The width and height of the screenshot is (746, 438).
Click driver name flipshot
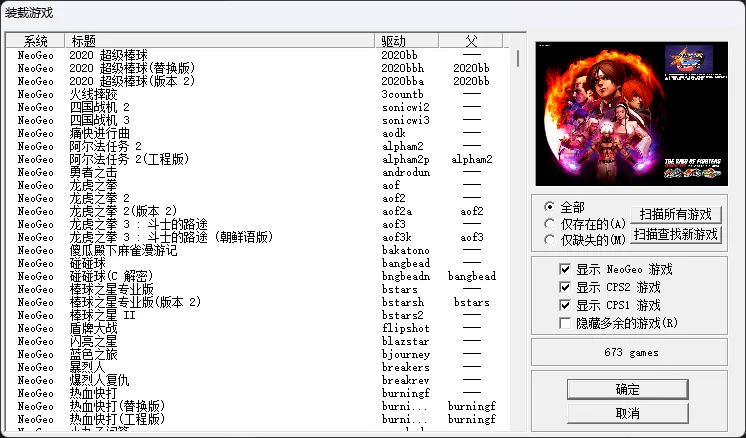[x=406, y=328]
